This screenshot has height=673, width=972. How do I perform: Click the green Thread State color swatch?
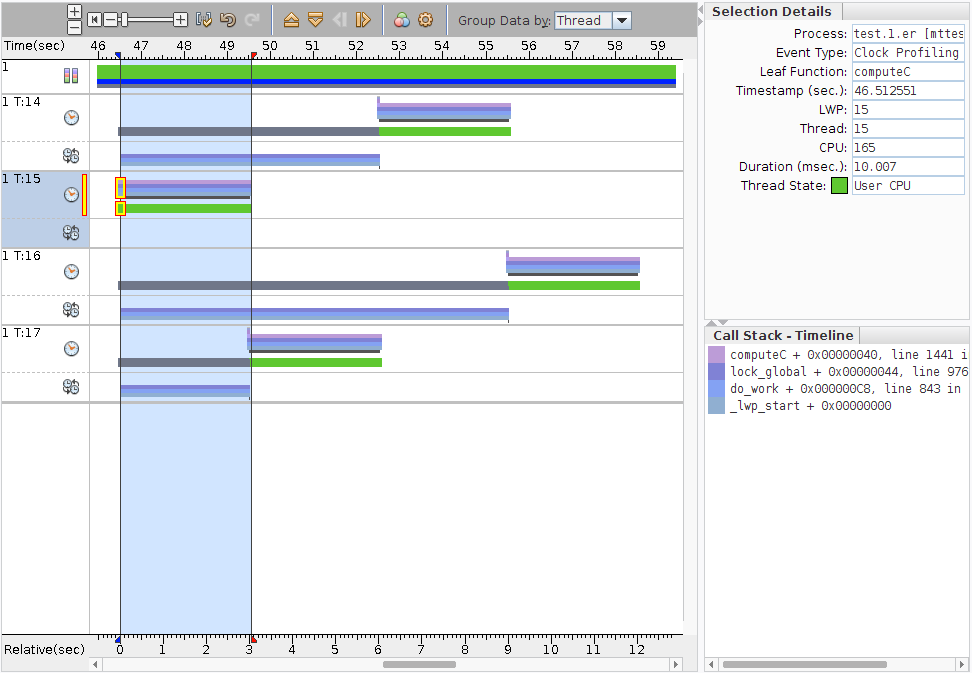(839, 186)
